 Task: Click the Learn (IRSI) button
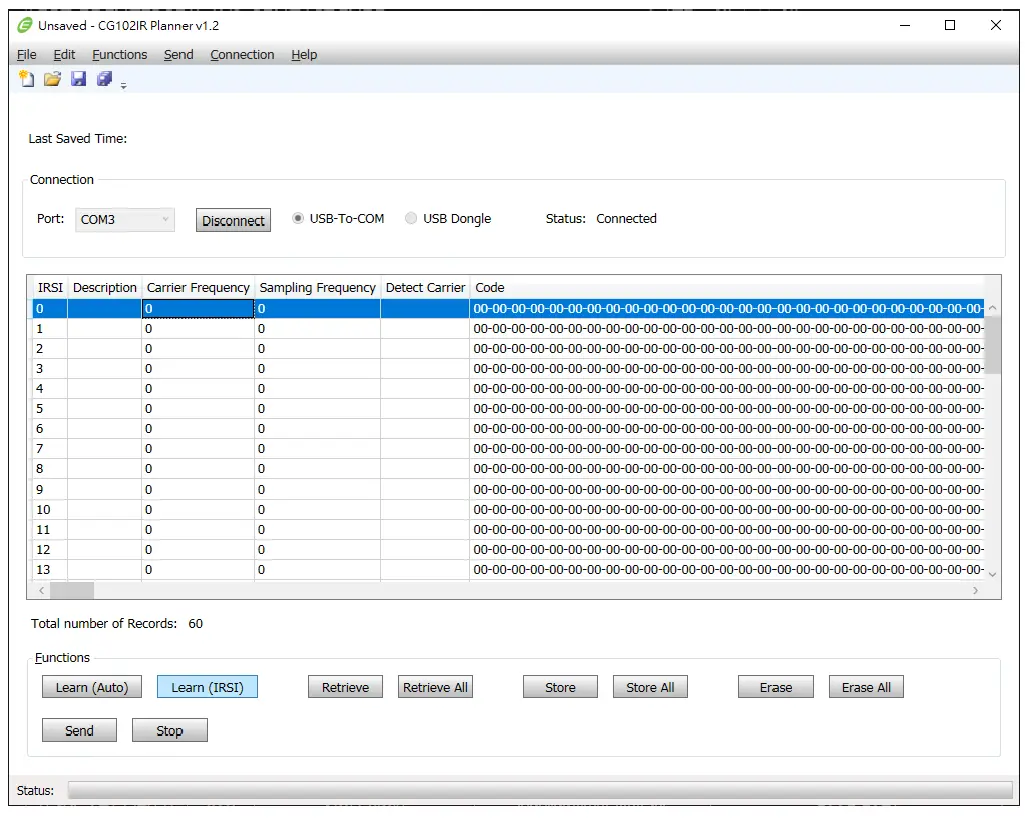(207, 687)
